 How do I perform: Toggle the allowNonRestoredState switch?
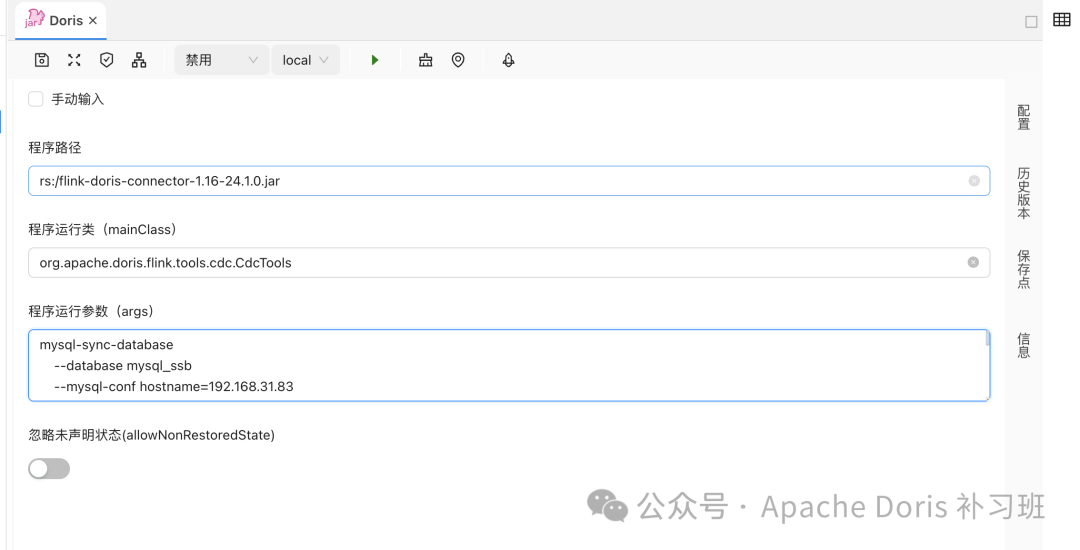pyautogui.click(x=49, y=469)
